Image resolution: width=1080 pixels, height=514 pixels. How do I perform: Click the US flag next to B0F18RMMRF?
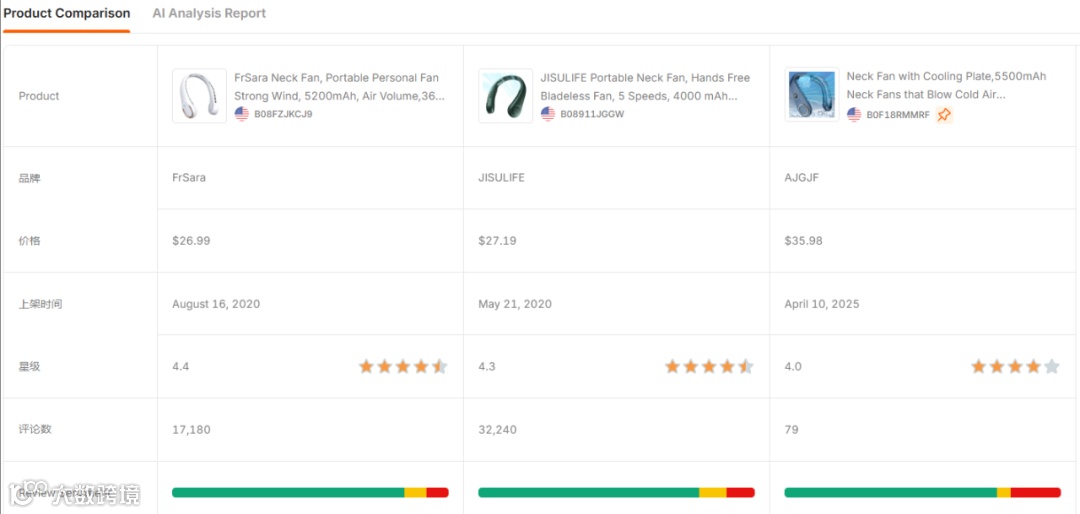tap(854, 114)
